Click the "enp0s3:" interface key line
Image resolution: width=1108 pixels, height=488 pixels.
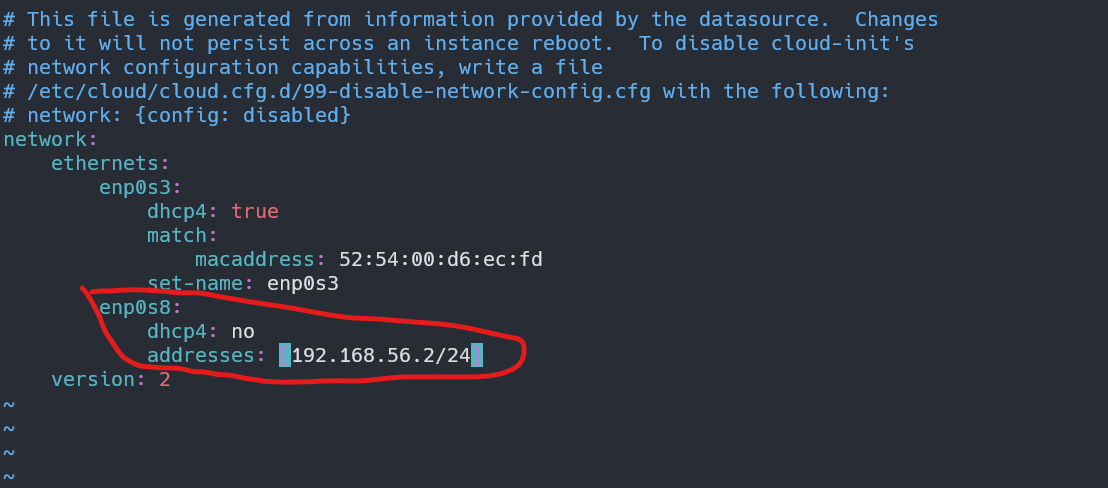139,187
